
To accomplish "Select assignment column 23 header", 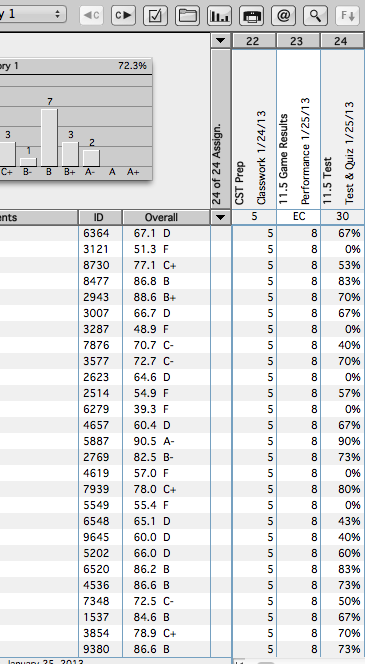I will click(x=297, y=41).
